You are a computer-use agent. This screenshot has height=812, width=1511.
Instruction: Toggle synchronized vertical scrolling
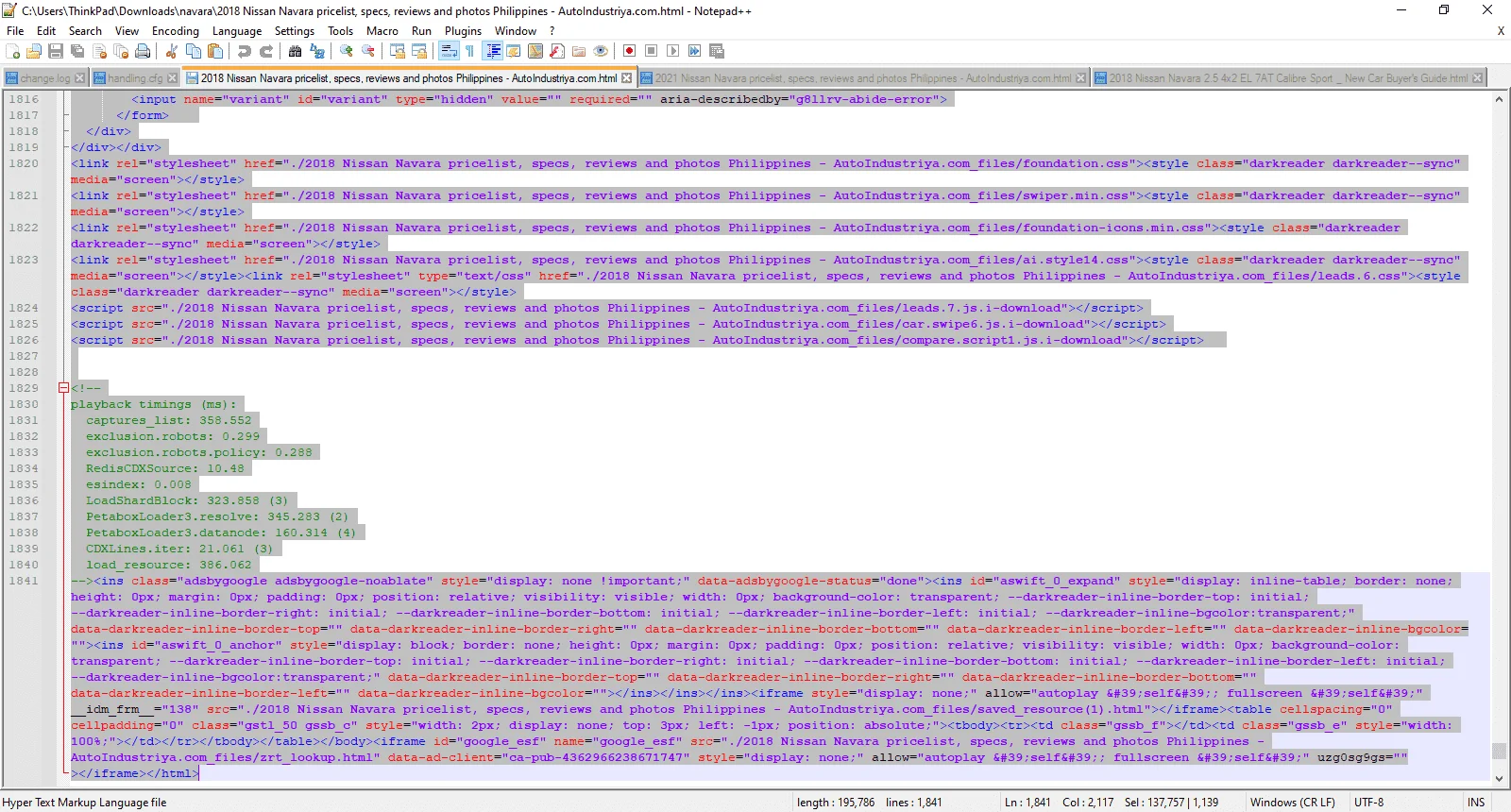398,51
